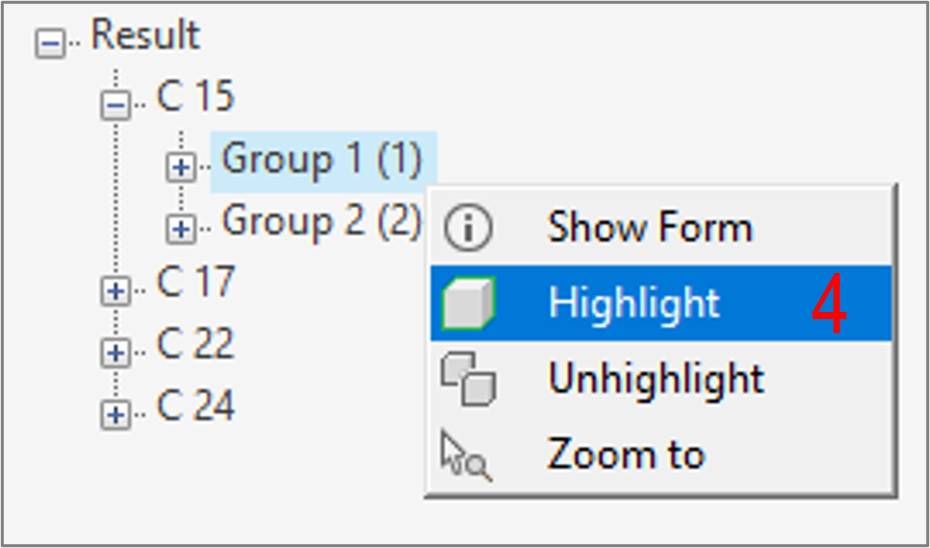930x548 pixels.
Task: Expand the C 17 node
Action: (116, 291)
